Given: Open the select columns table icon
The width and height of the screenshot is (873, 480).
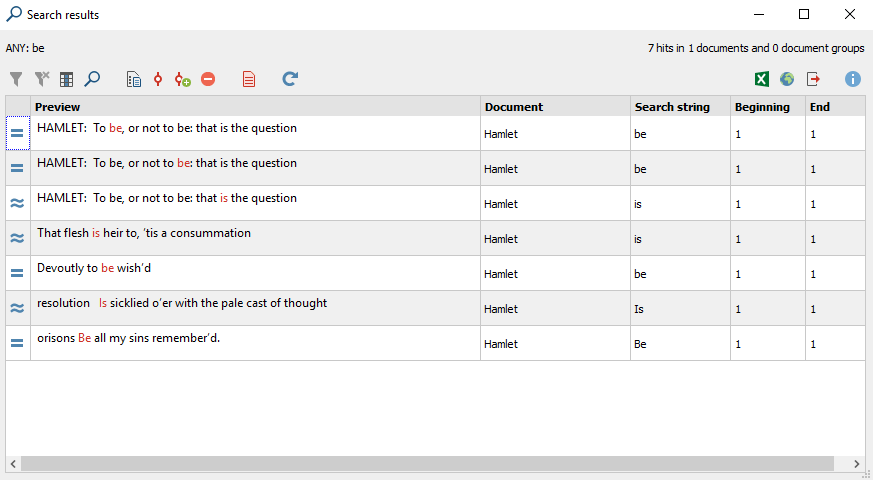Looking at the screenshot, I should (x=67, y=80).
